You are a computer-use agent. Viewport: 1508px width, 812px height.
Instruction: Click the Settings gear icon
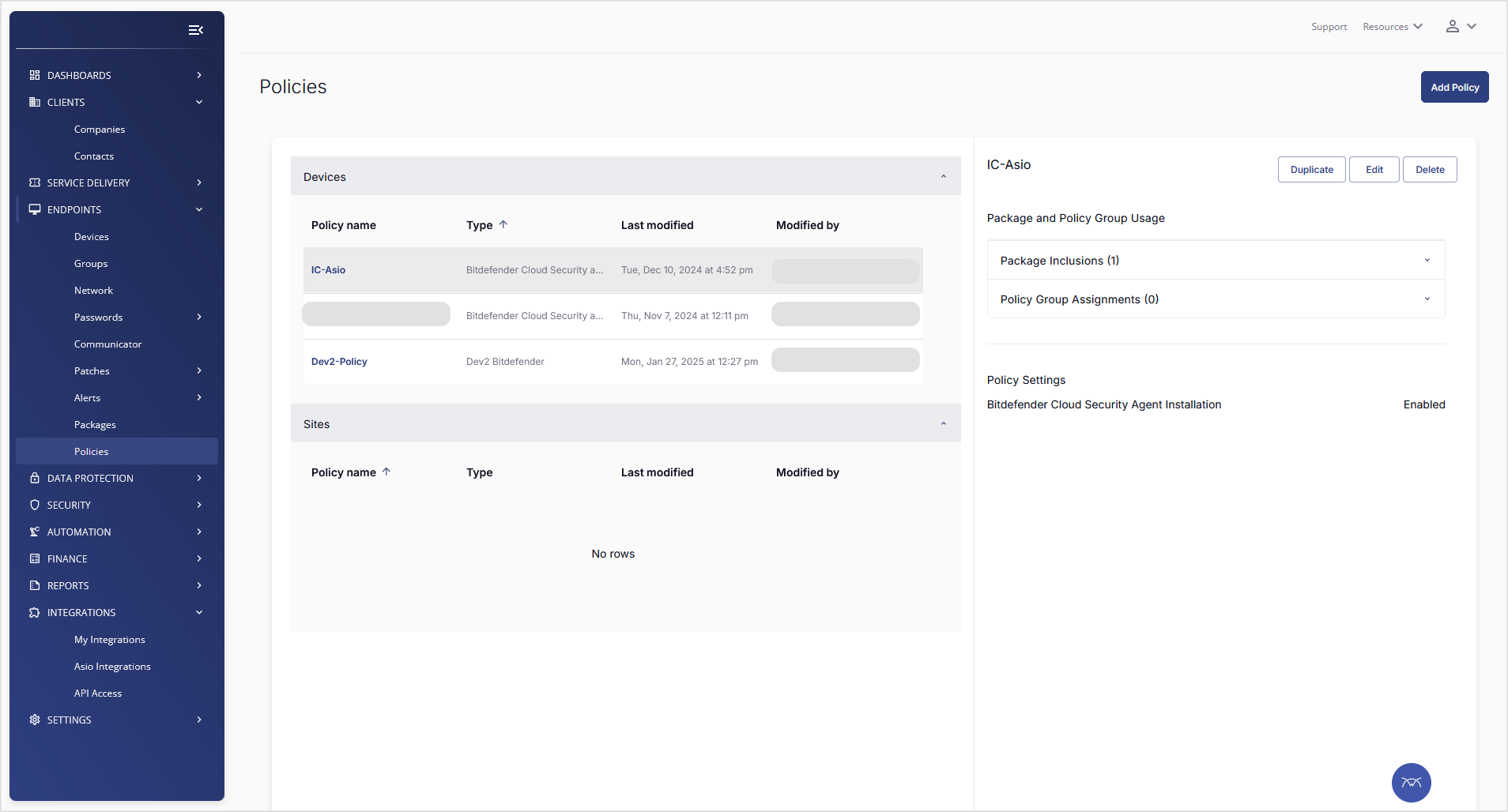point(35,720)
